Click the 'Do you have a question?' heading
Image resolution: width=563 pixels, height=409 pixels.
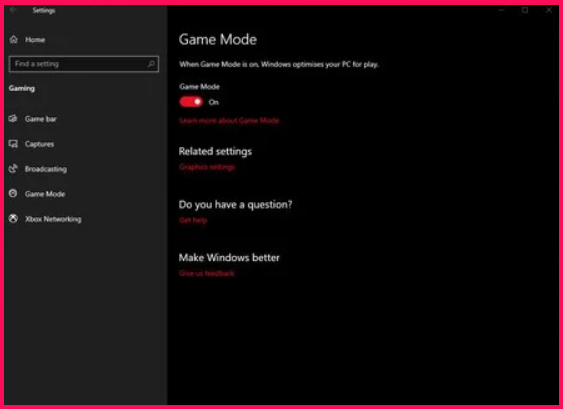235,205
